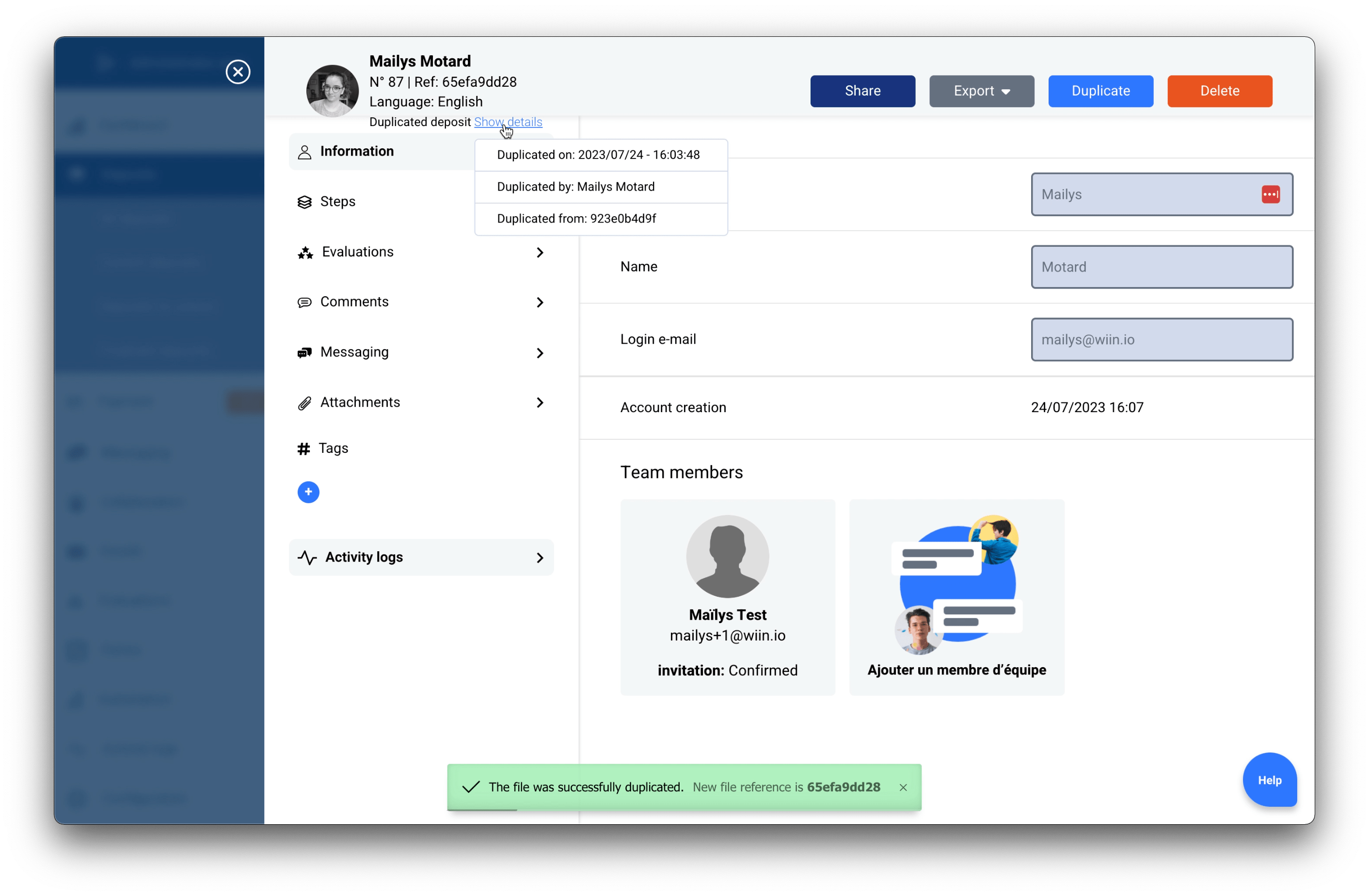Click the Show details link
This screenshot has width=1369, height=896.
click(x=508, y=122)
